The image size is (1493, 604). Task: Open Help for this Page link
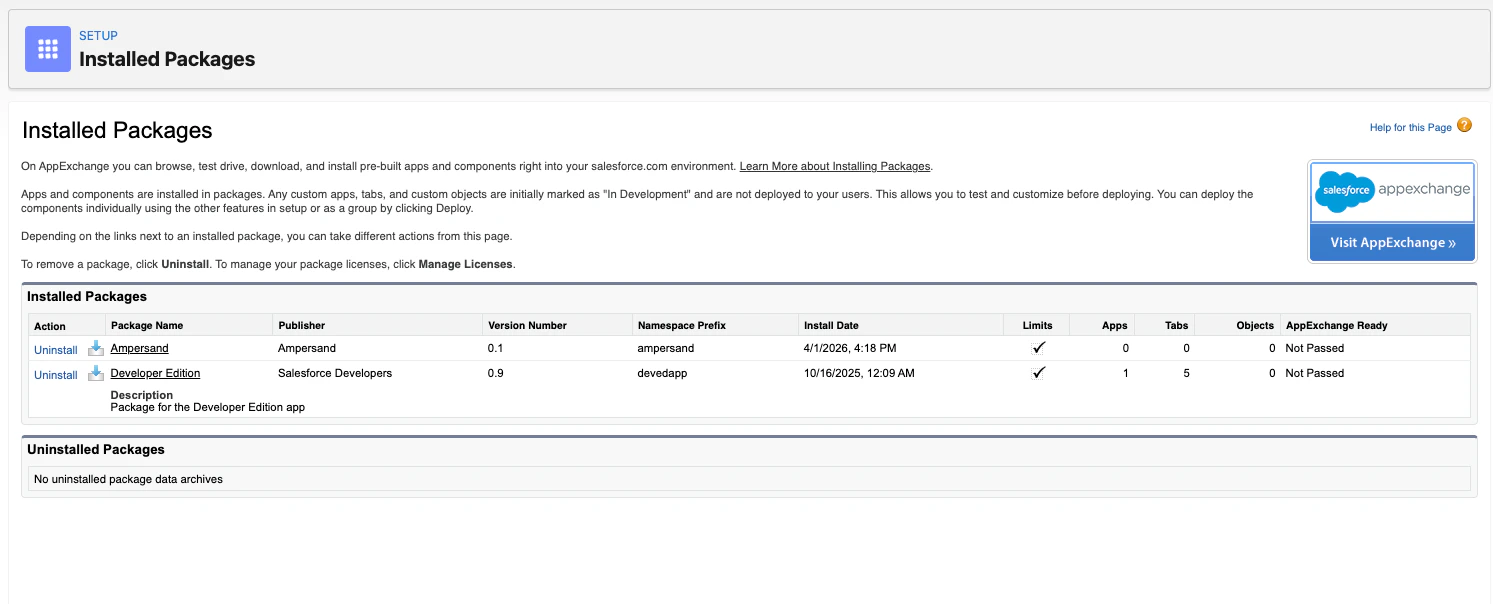click(1410, 127)
